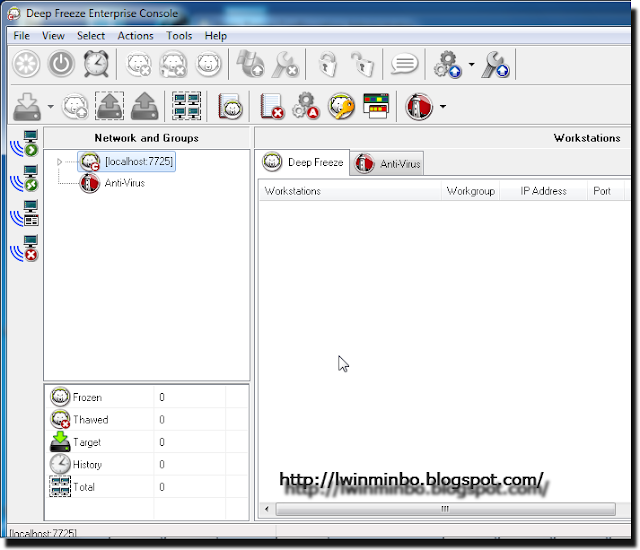The image size is (640, 550).
Task: Open the Actions menu
Action: click(x=136, y=36)
